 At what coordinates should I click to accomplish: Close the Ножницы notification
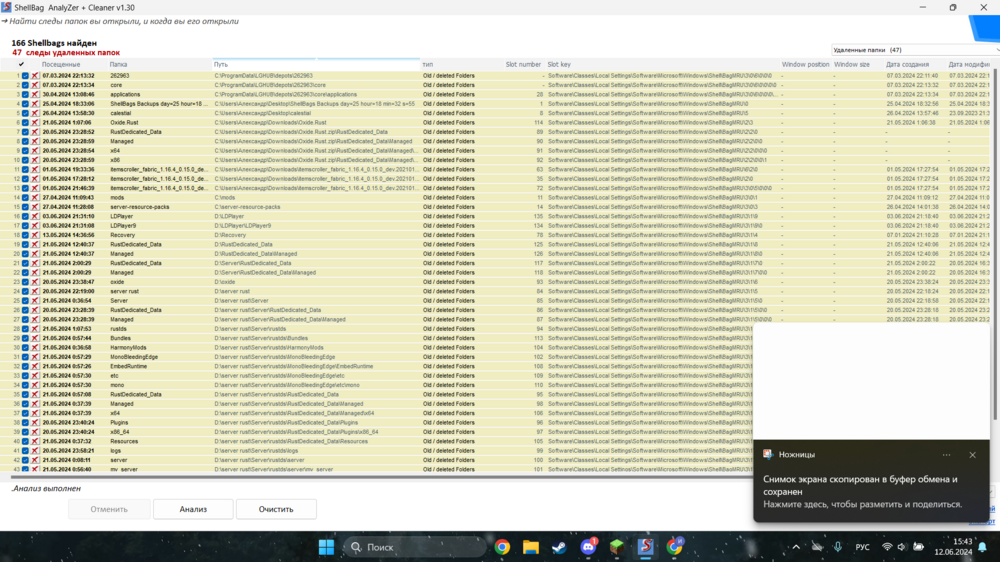point(973,455)
